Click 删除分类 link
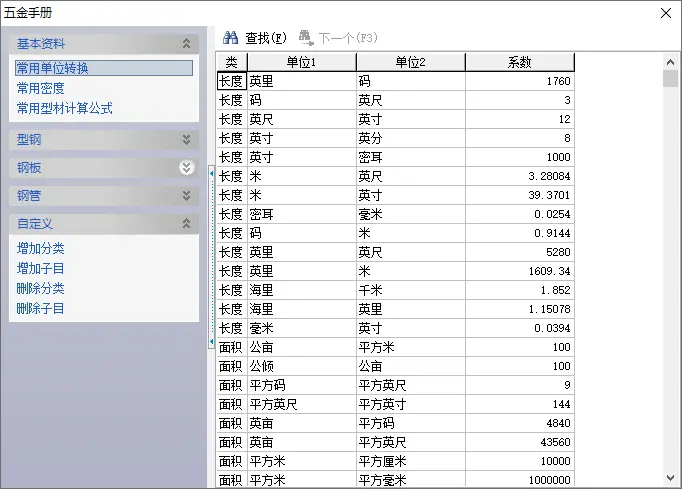This screenshot has width=682, height=489. coord(40,288)
